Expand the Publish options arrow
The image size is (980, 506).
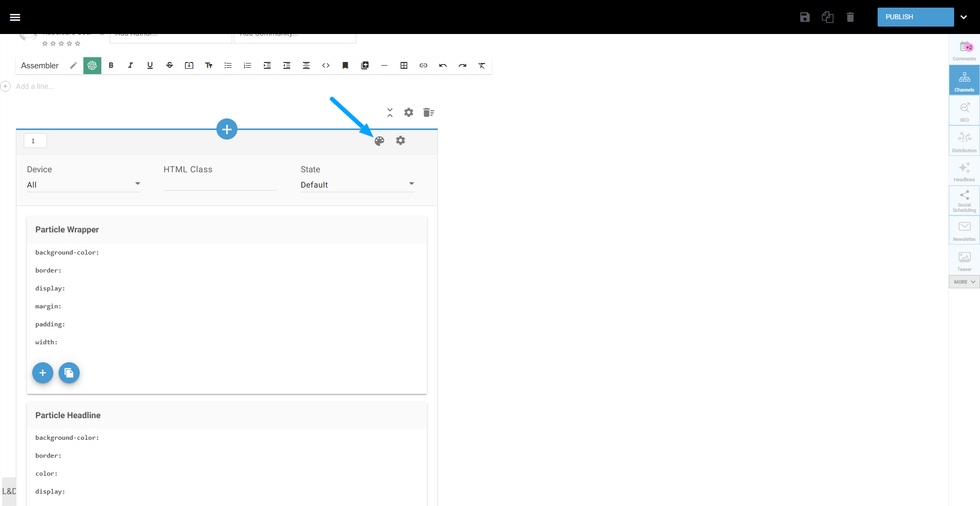coord(964,17)
